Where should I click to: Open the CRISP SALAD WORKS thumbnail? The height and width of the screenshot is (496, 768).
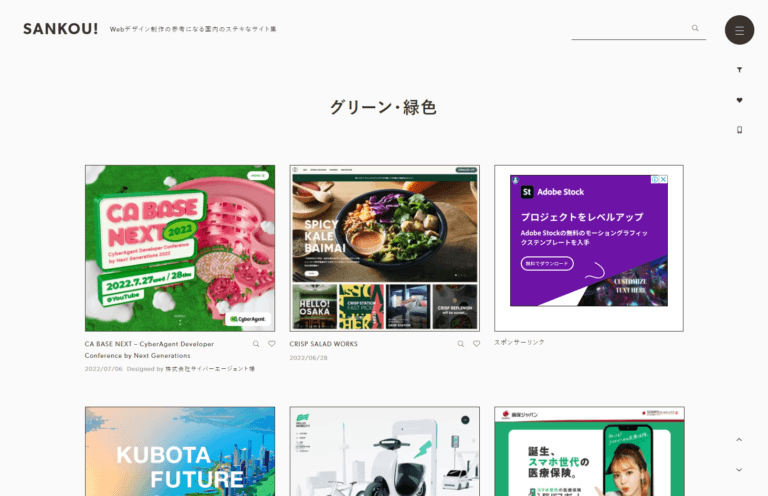(384, 248)
